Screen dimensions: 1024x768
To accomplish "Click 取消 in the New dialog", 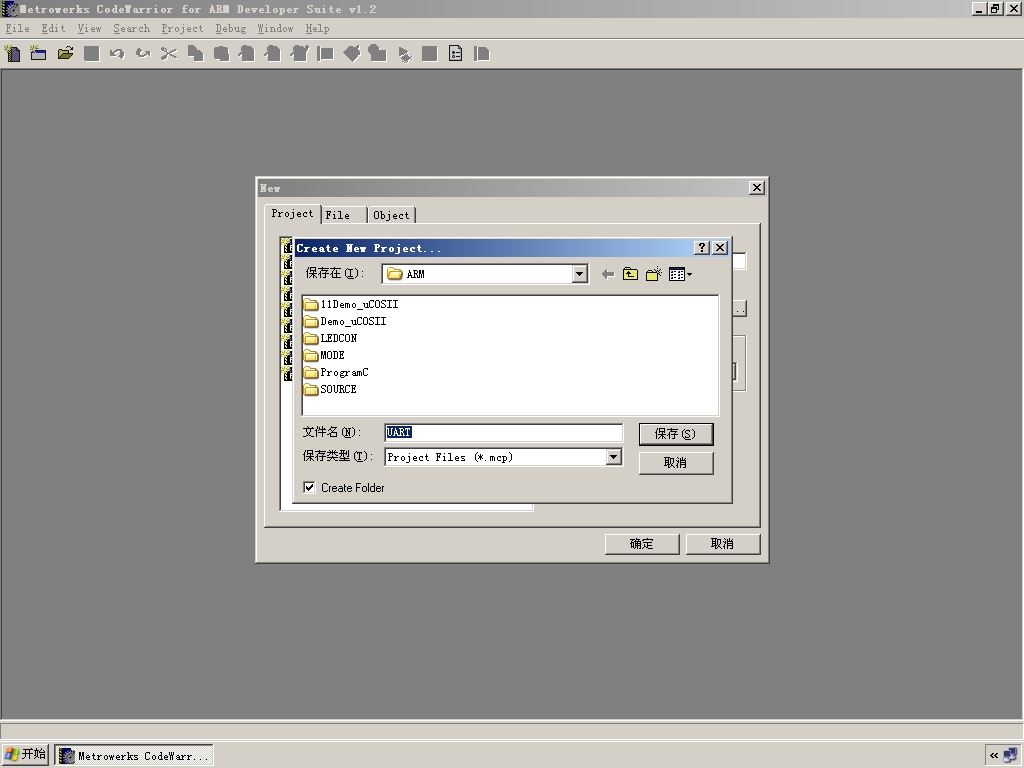I will [x=722, y=543].
